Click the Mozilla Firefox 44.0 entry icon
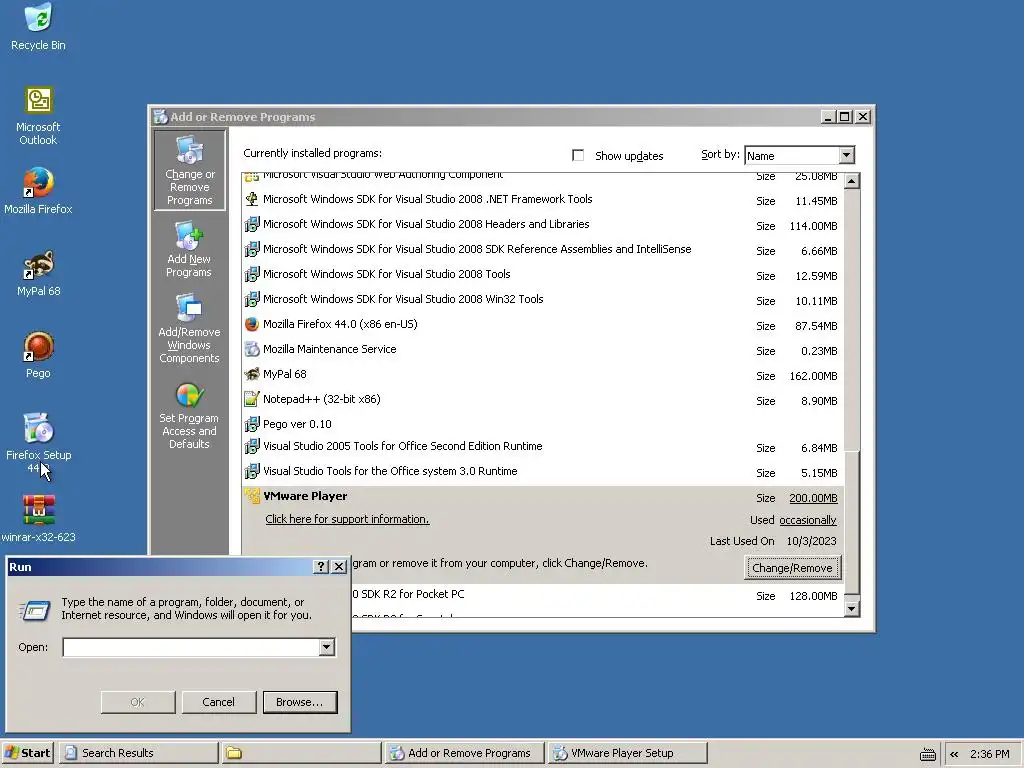This screenshot has width=1024, height=768. pos(251,325)
